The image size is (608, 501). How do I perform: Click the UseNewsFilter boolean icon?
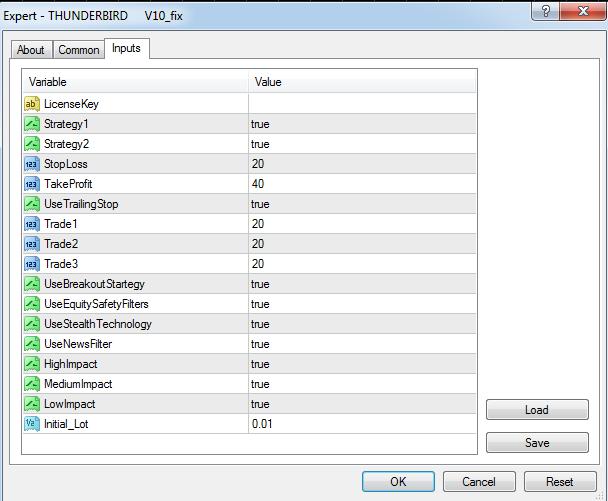(x=32, y=344)
